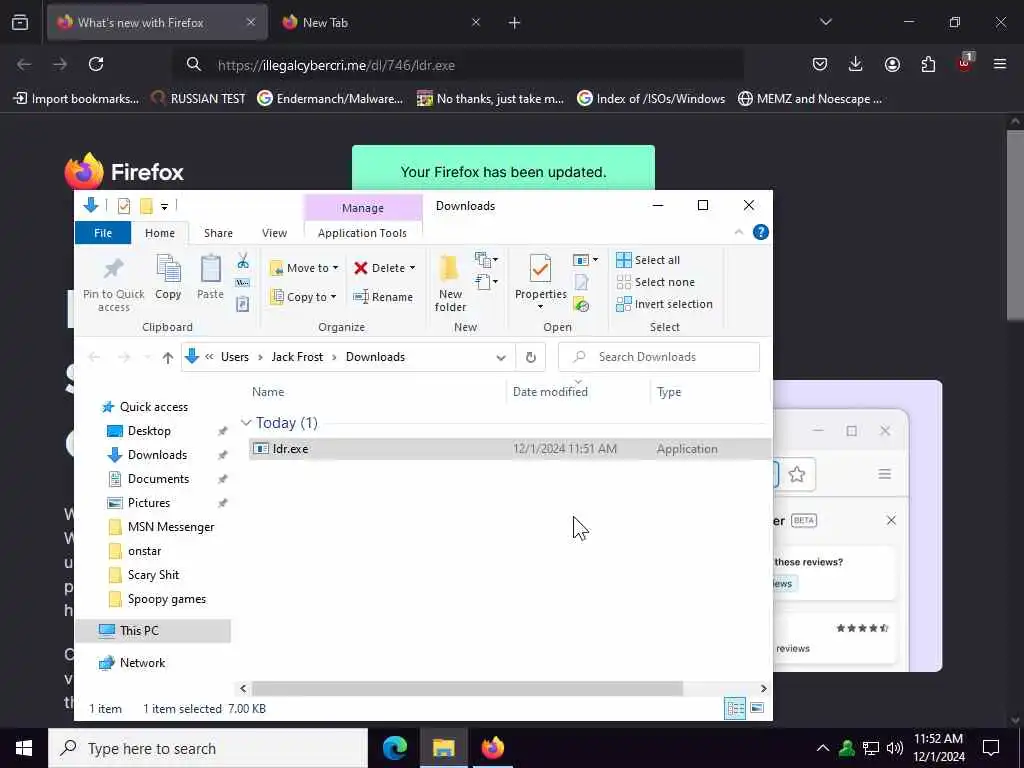Screen dimensions: 1024x768
Task: Click the uBlock Origin extension icon
Action: coord(964,63)
